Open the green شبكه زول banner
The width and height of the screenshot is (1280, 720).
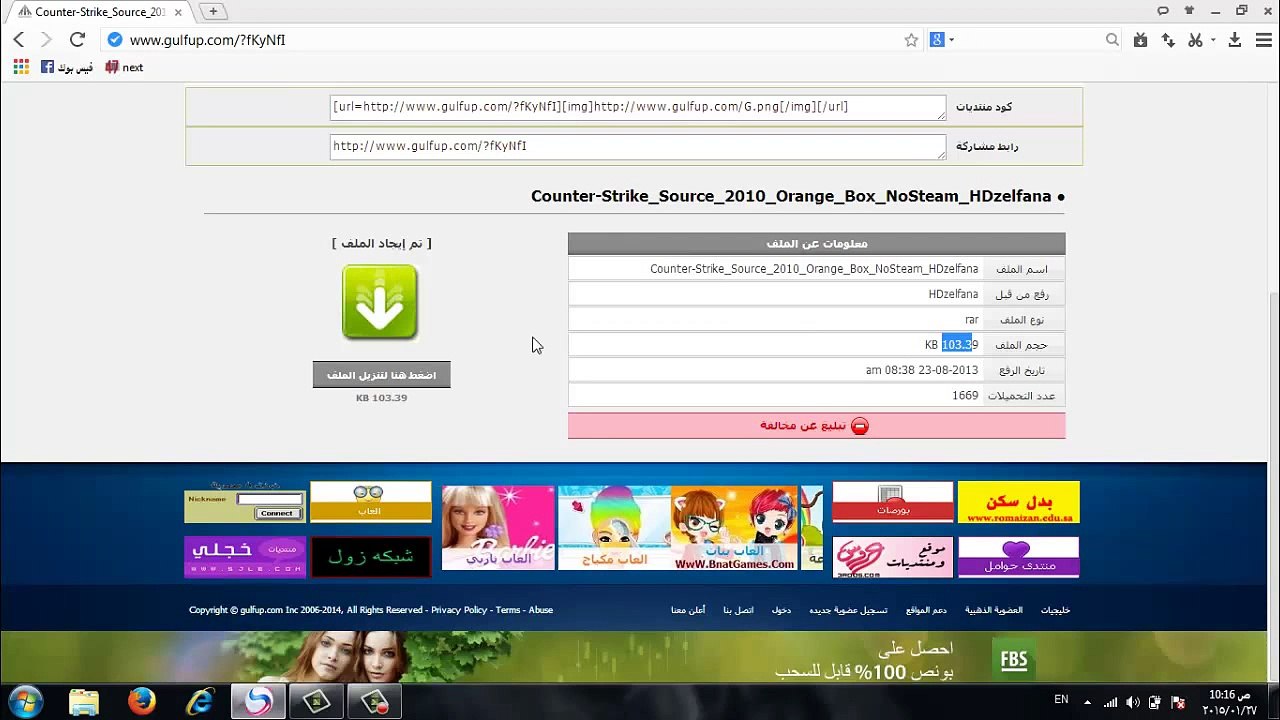click(x=371, y=557)
